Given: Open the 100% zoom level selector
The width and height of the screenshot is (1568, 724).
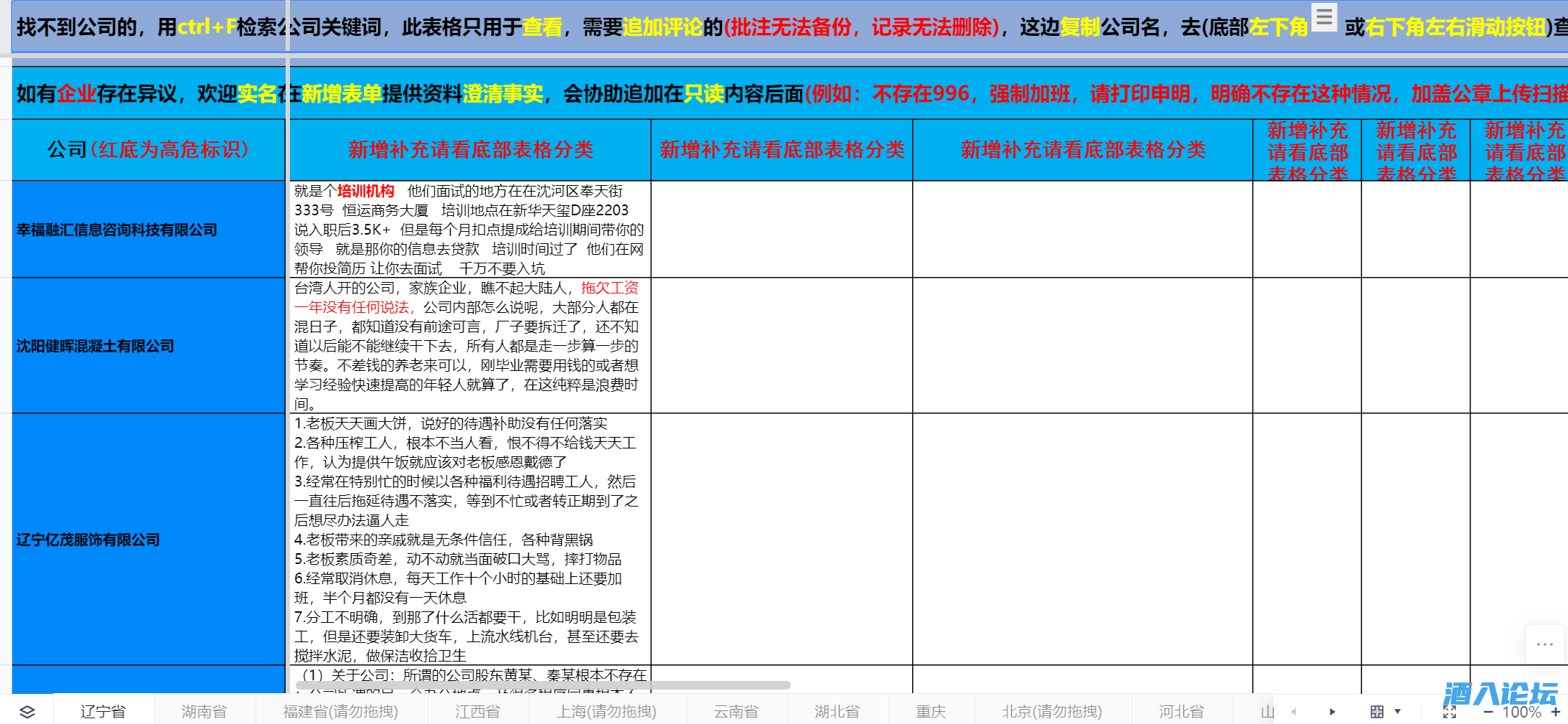Looking at the screenshot, I should pyautogui.click(x=1521, y=712).
